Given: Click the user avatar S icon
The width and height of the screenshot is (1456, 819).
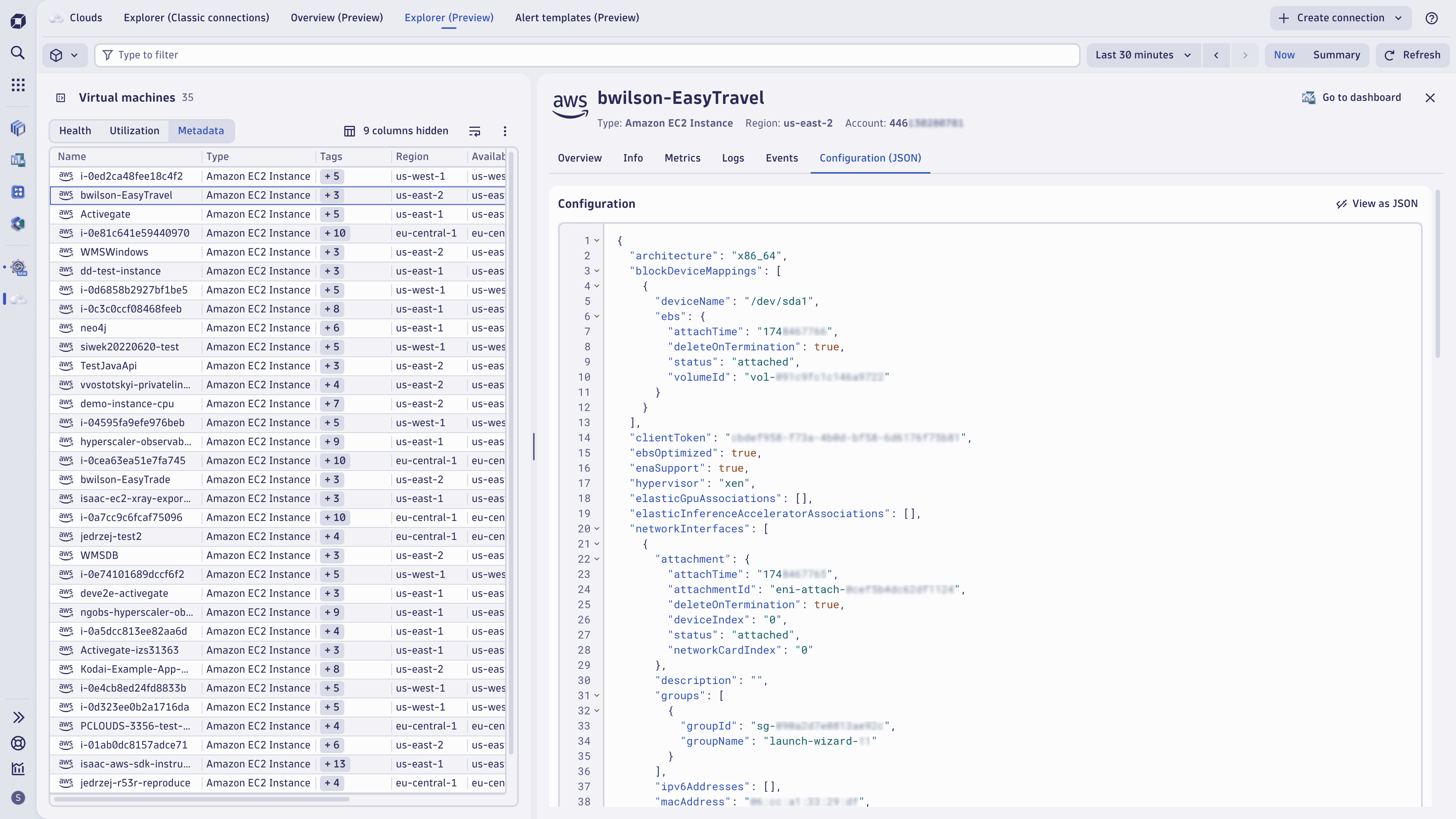Looking at the screenshot, I should [18, 797].
